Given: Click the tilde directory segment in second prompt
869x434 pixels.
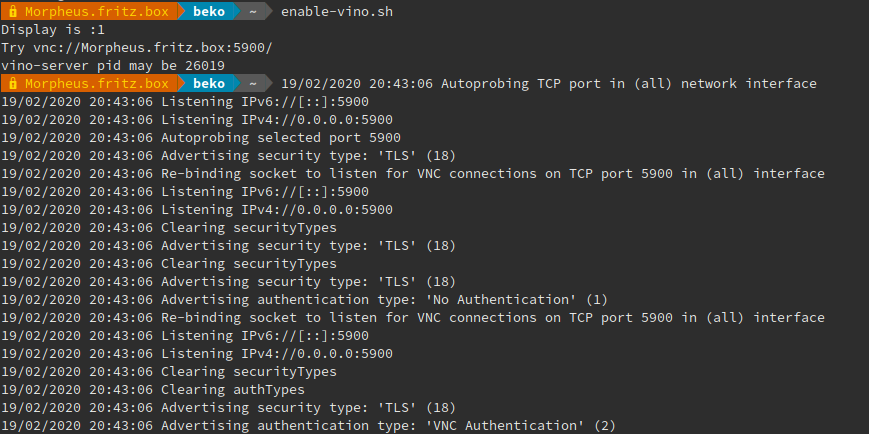Looking at the screenshot, I should point(253,84).
